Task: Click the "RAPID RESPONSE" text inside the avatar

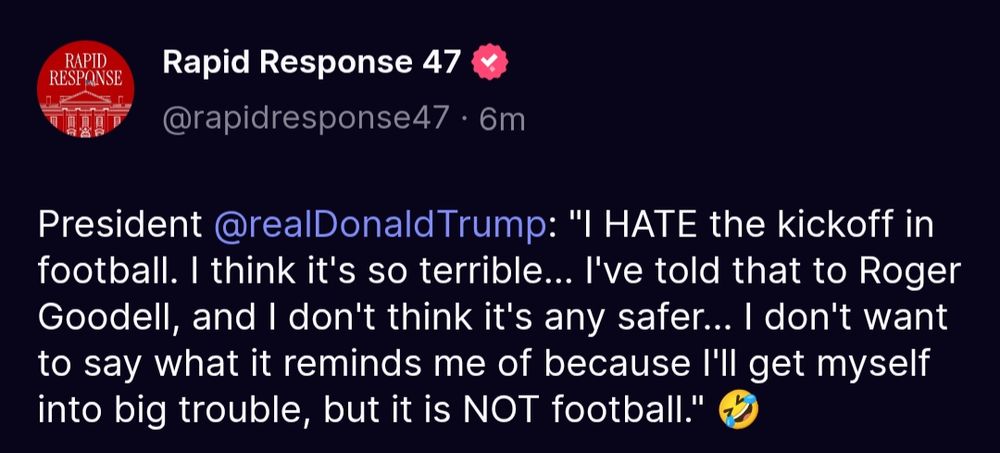Action: click(87, 67)
